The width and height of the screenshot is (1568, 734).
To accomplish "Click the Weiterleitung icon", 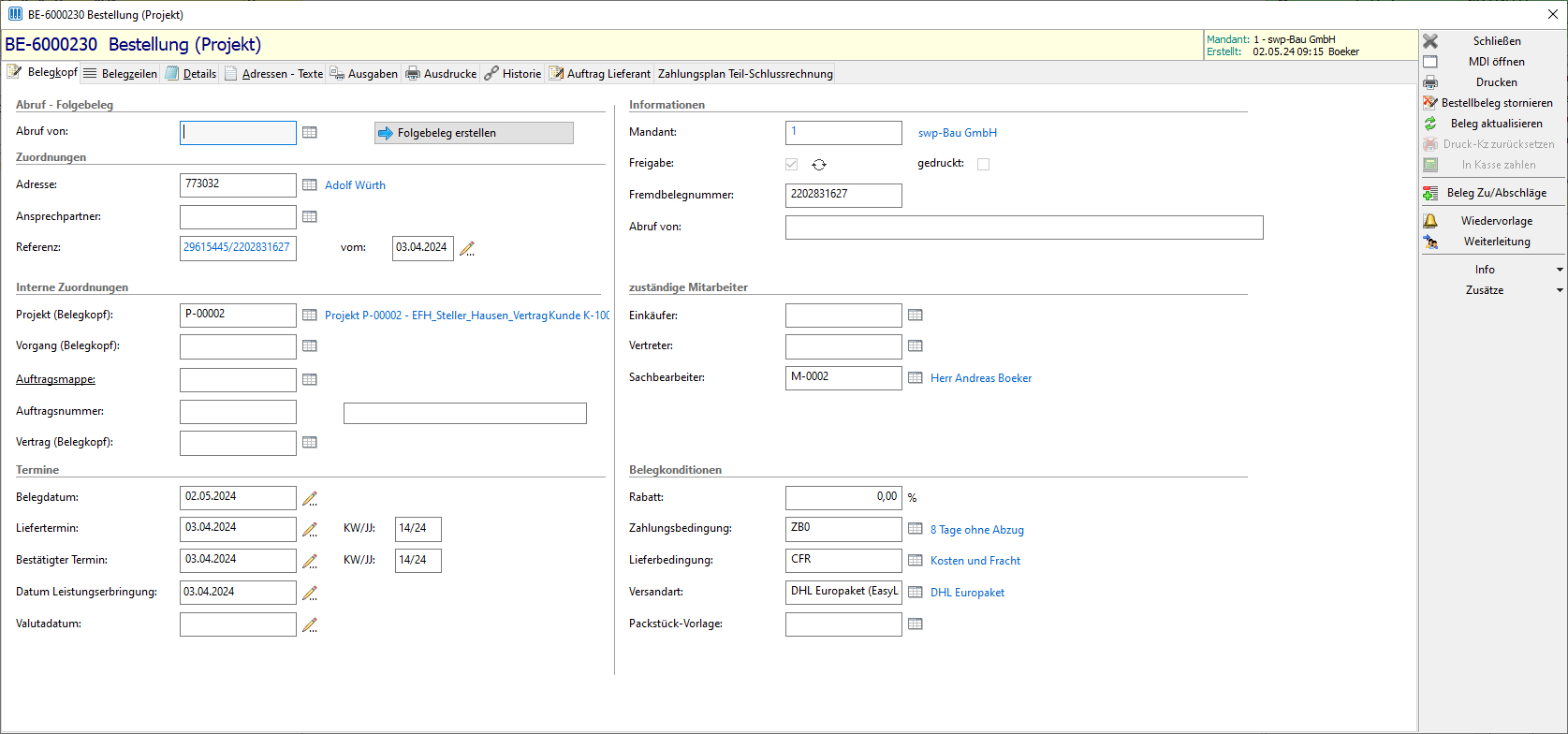I will [x=1430, y=242].
